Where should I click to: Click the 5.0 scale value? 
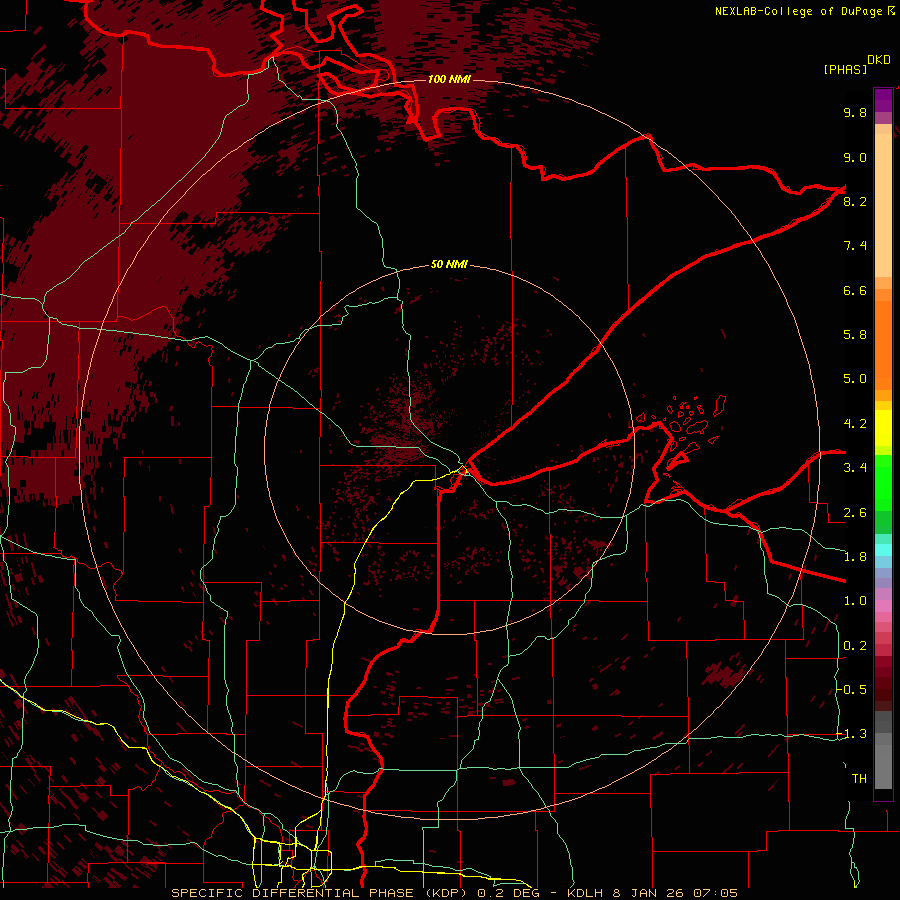[x=855, y=379]
